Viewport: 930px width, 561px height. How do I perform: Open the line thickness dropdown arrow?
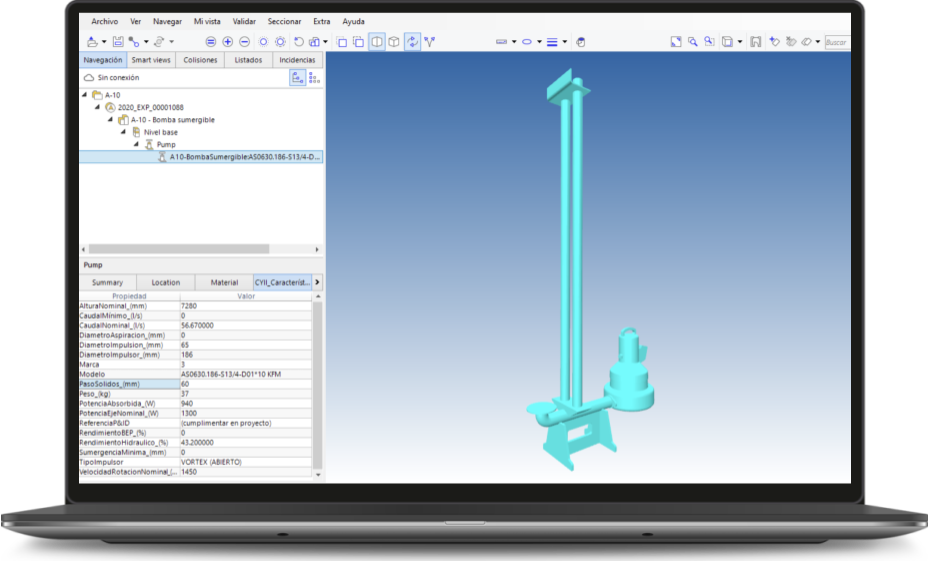tap(566, 42)
